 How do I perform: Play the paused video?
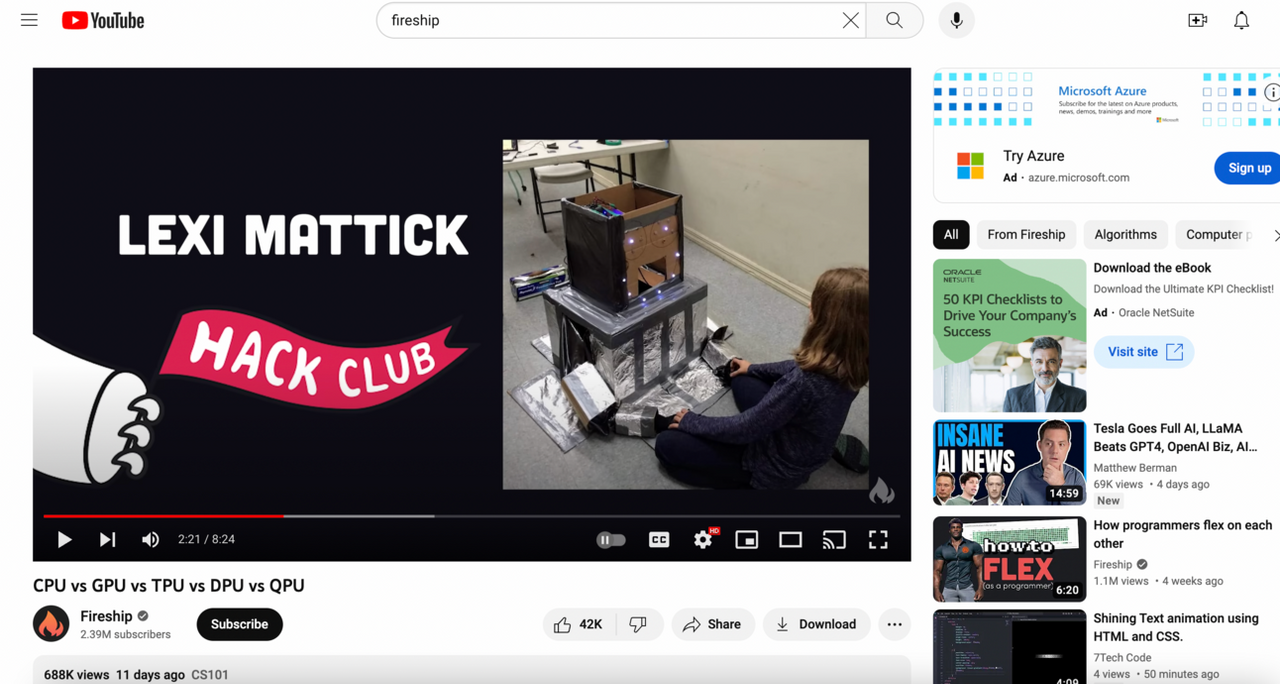(x=64, y=540)
